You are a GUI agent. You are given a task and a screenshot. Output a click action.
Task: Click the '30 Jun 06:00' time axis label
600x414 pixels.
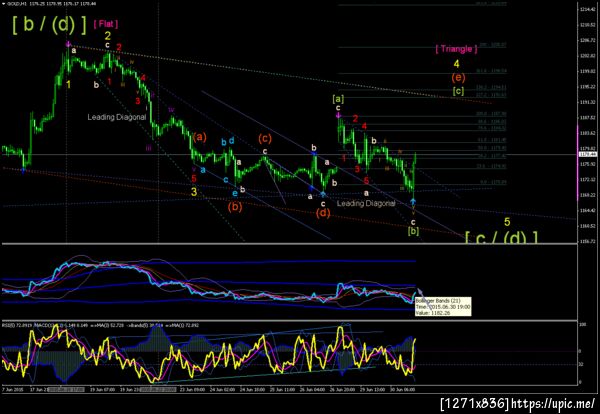(x=403, y=390)
